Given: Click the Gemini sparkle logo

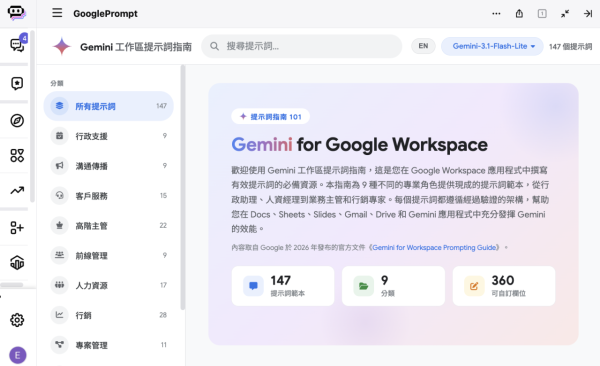Looking at the screenshot, I should click(x=62, y=46).
